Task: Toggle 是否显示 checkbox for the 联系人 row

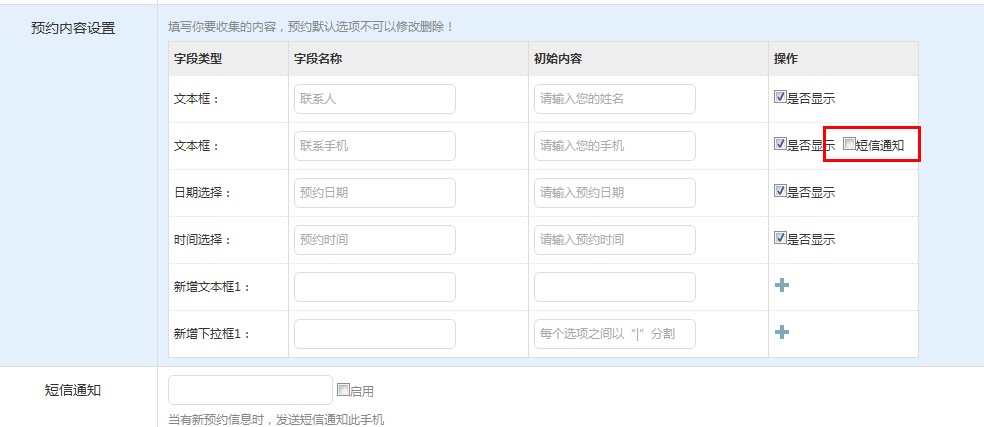Action: [780, 98]
